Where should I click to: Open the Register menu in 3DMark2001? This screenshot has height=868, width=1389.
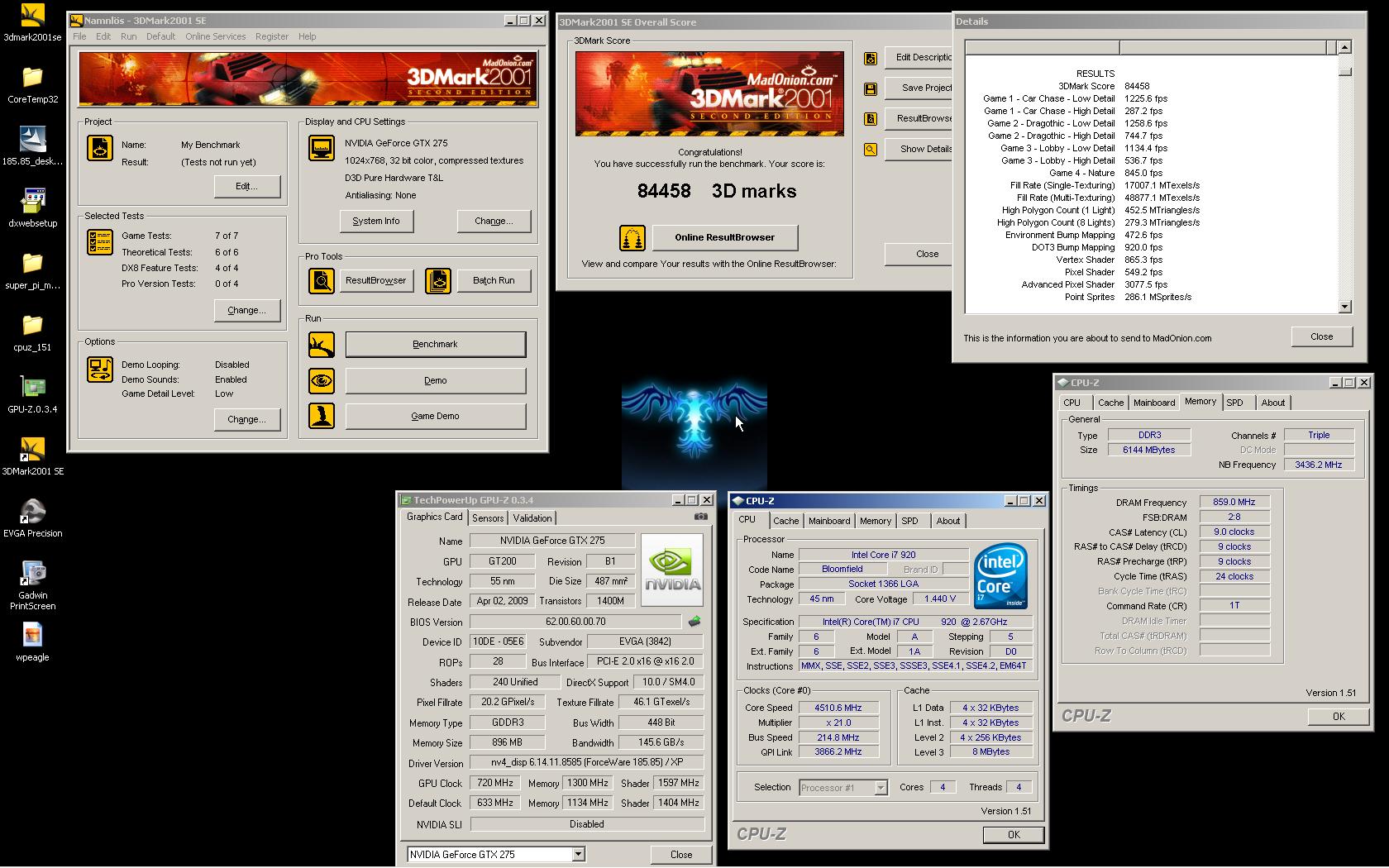point(272,36)
